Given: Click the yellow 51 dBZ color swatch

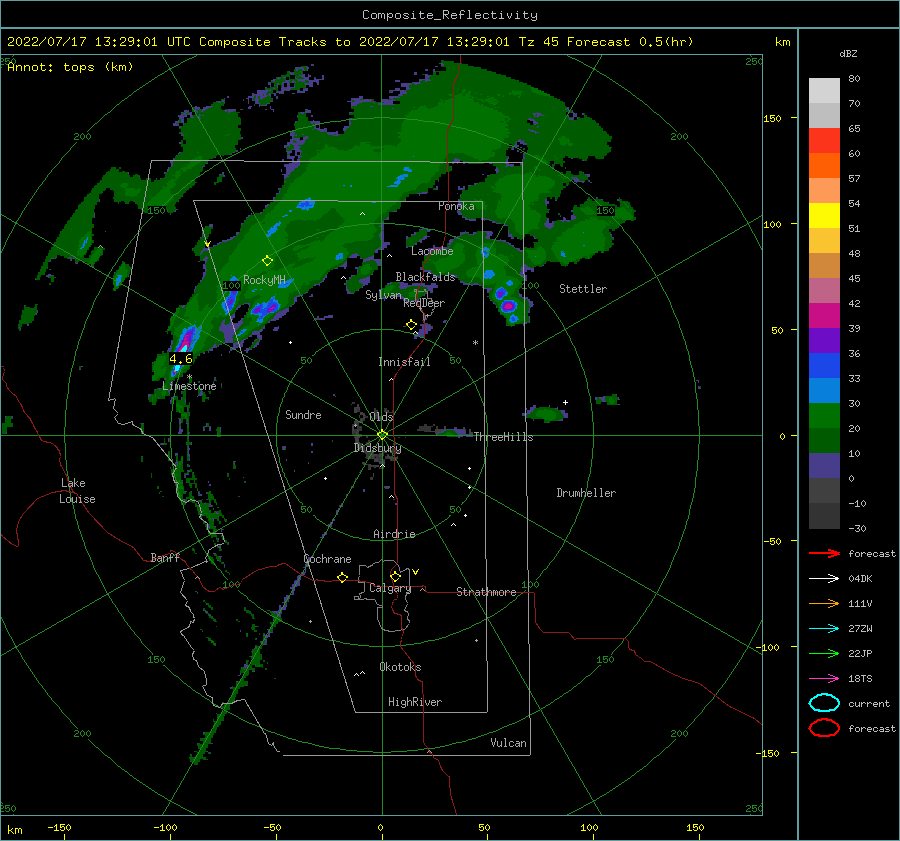Looking at the screenshot, I should [824, 215].
